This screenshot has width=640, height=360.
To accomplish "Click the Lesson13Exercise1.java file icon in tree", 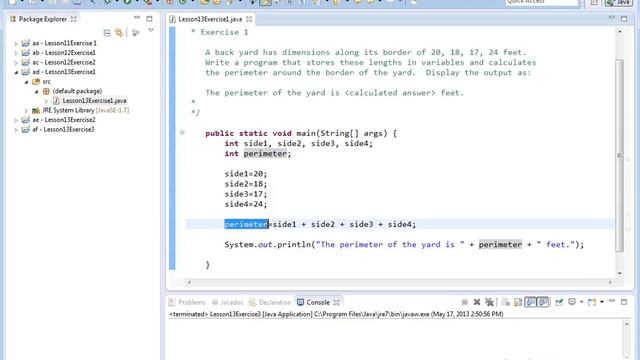I will [56, 101].
